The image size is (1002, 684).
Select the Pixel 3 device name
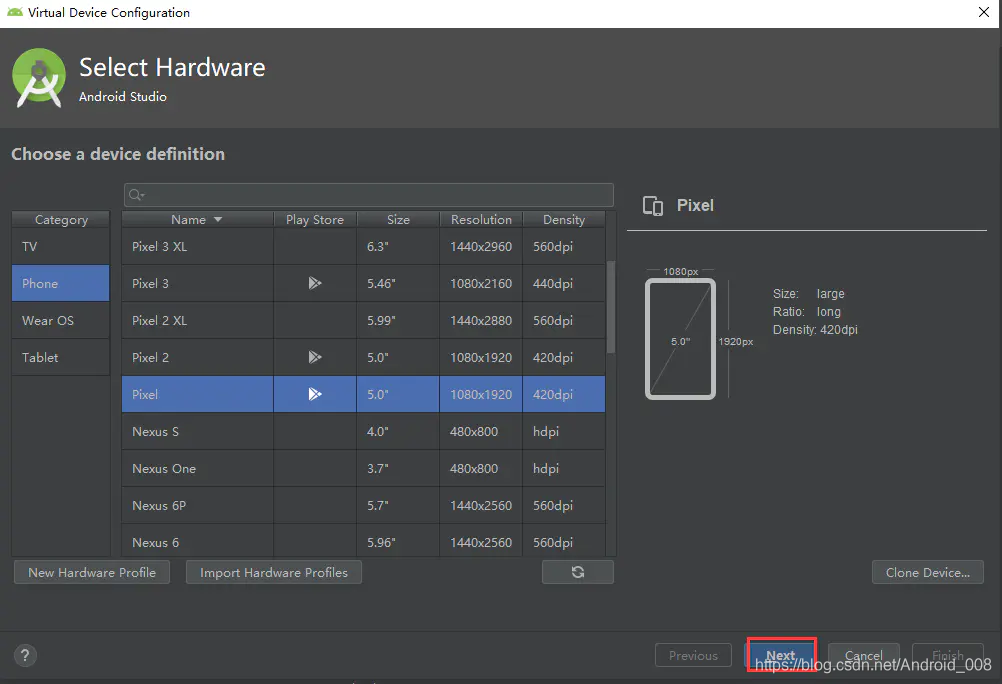pos(150,283)
